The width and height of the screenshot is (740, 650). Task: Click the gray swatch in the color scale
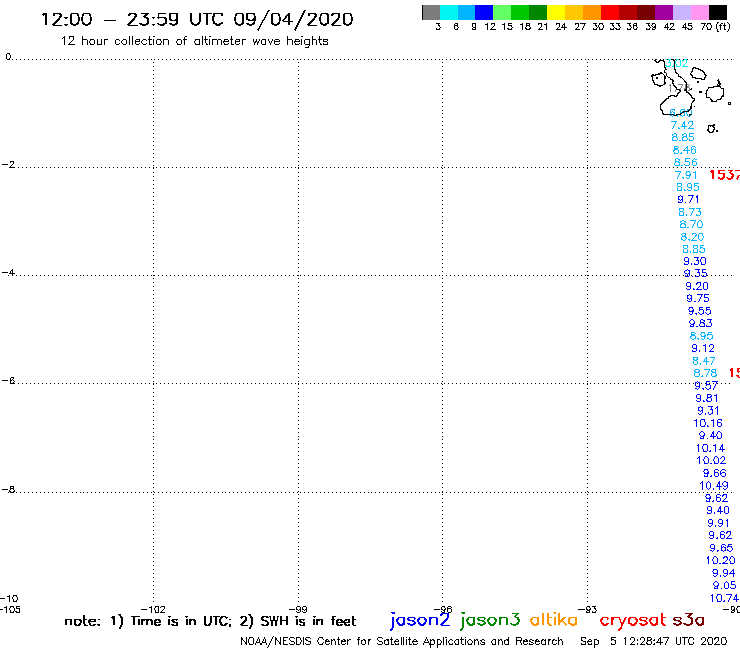click(431, 12)
